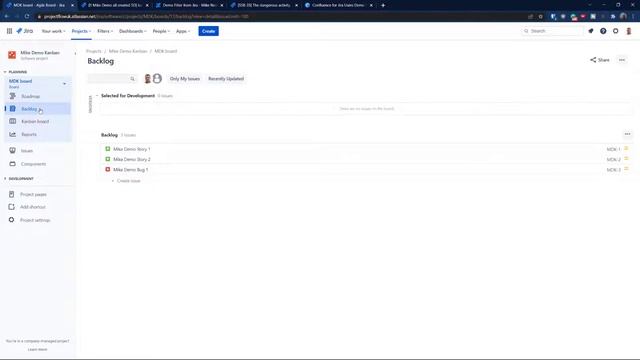640x360 pixels.
Task: Click the Jira logo
Action: 24,31
